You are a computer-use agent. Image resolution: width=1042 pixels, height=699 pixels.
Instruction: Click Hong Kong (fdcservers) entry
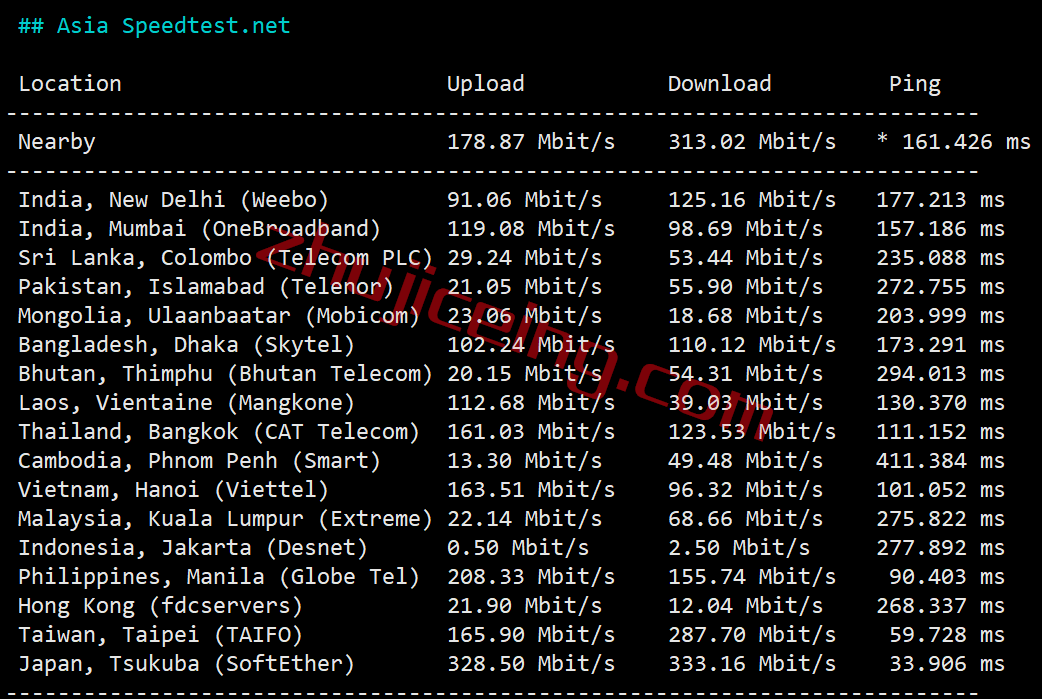pyautogui.click(x=160, y=606)
